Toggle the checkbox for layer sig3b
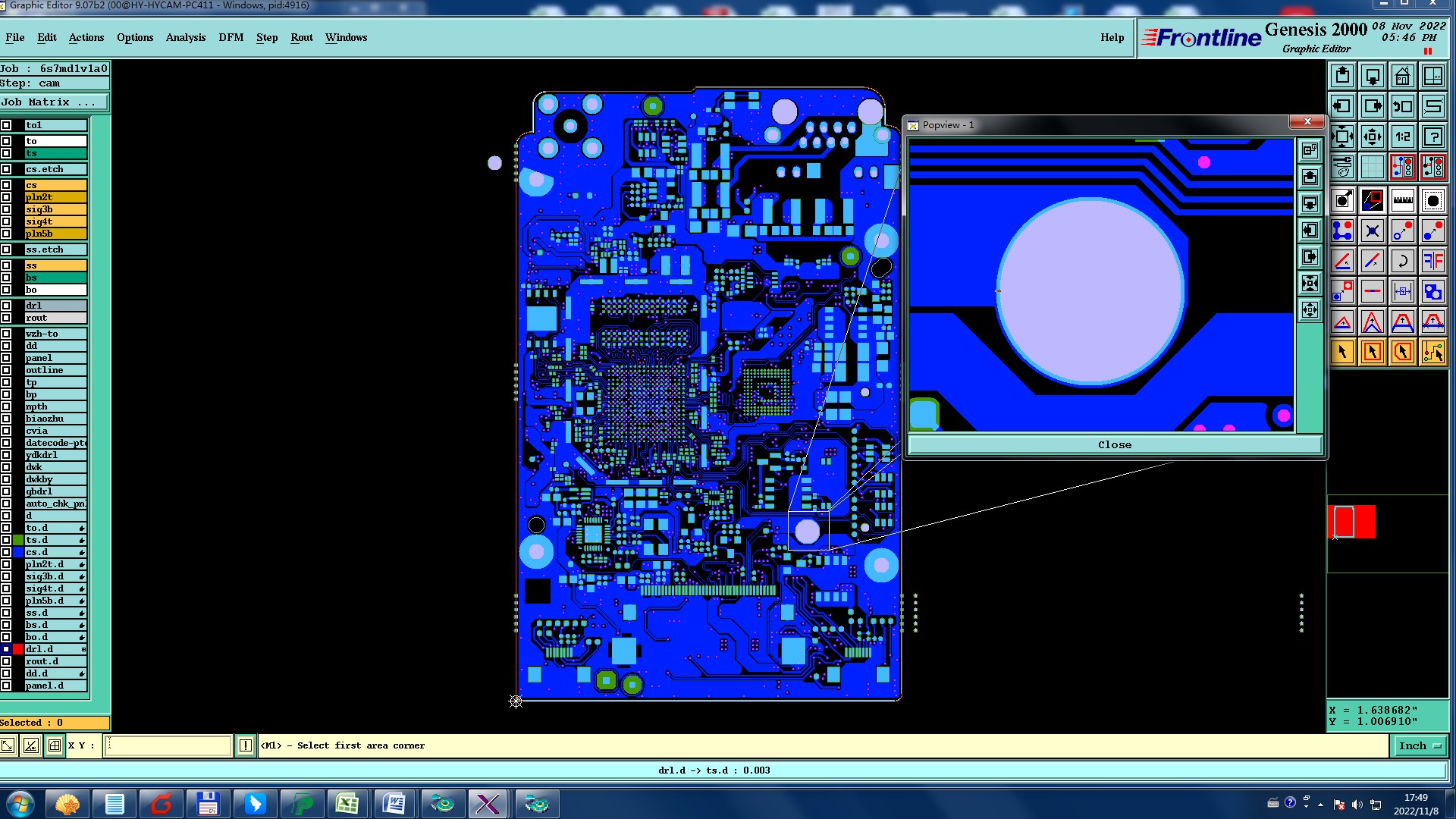 pyautogui.click(x=6, y=209)
